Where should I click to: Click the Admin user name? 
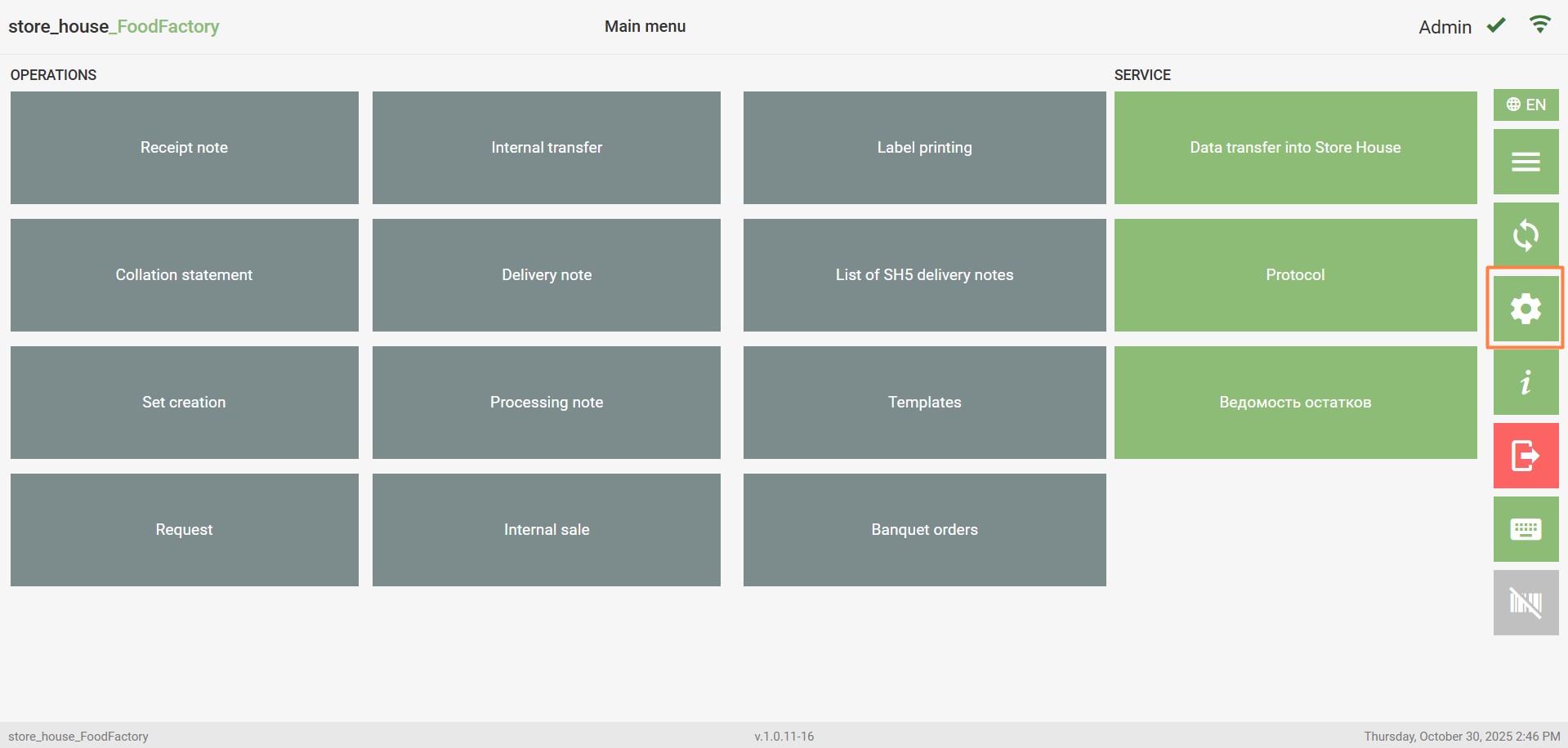pyautogui.click(x=1444, y=27)
